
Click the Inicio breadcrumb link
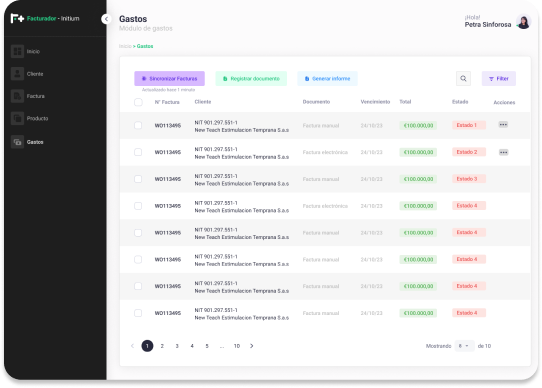coord(125,46)
